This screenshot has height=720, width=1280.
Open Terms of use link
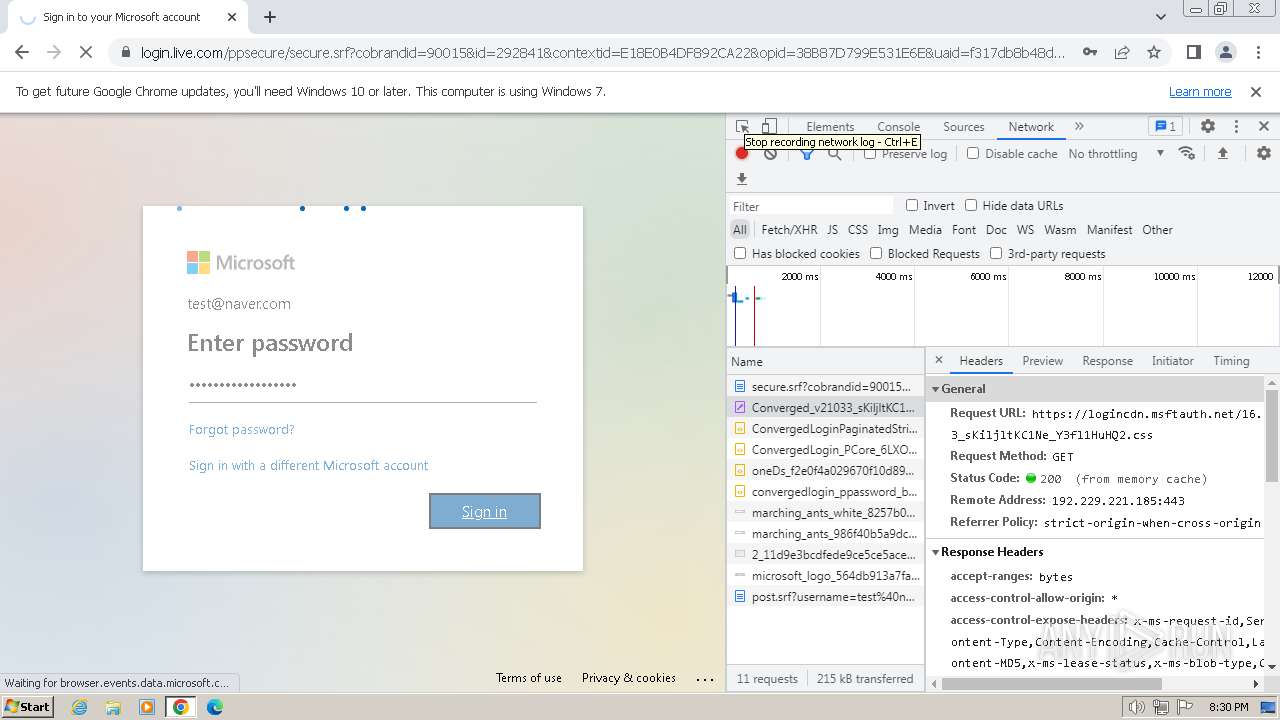point(529,677)
